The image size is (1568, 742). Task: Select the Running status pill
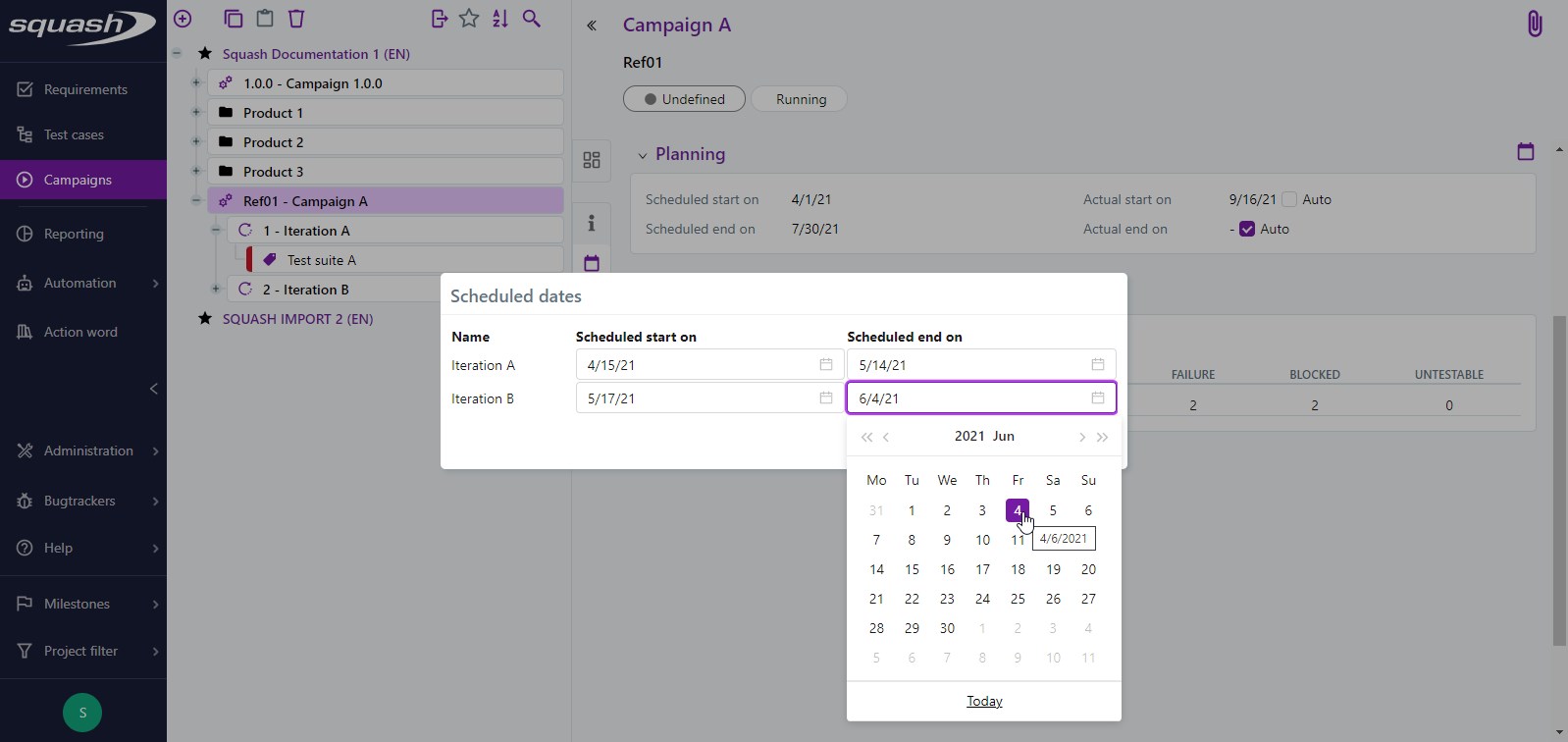(x=800, y=99)
